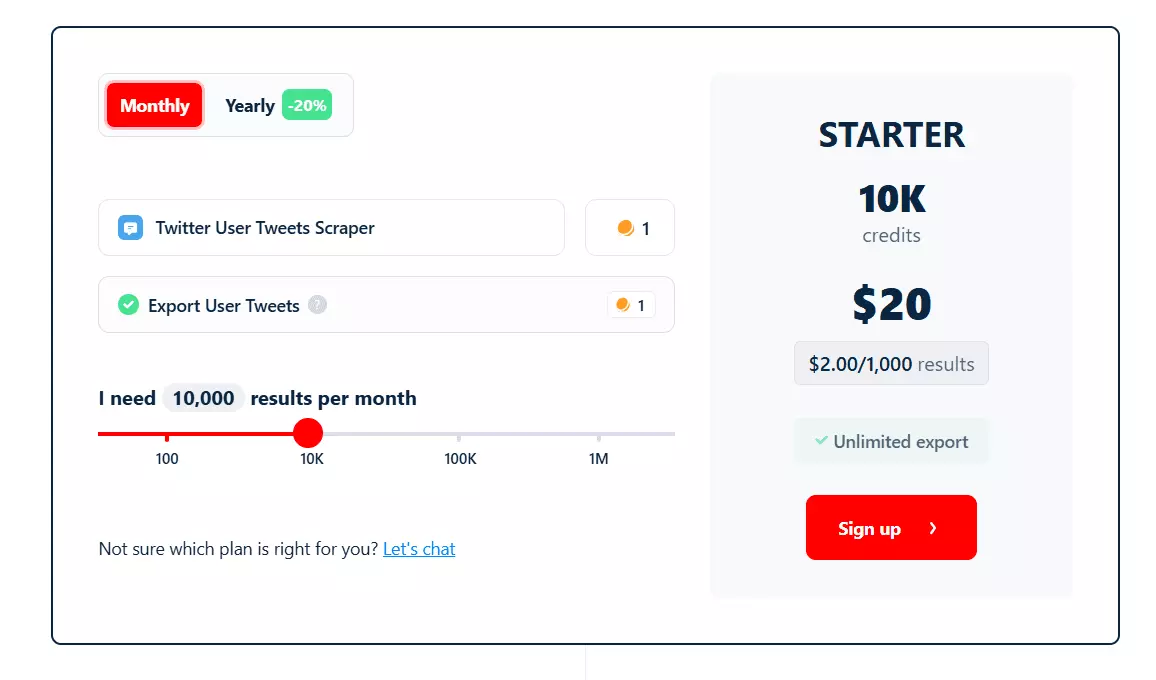Click the 10K credits figure on Starter card
1156x680 pixels.
[x=891, y=200]
